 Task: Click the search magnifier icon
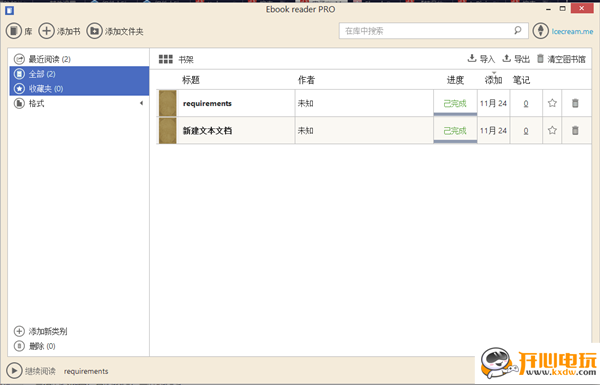click(x=517, y=30)
